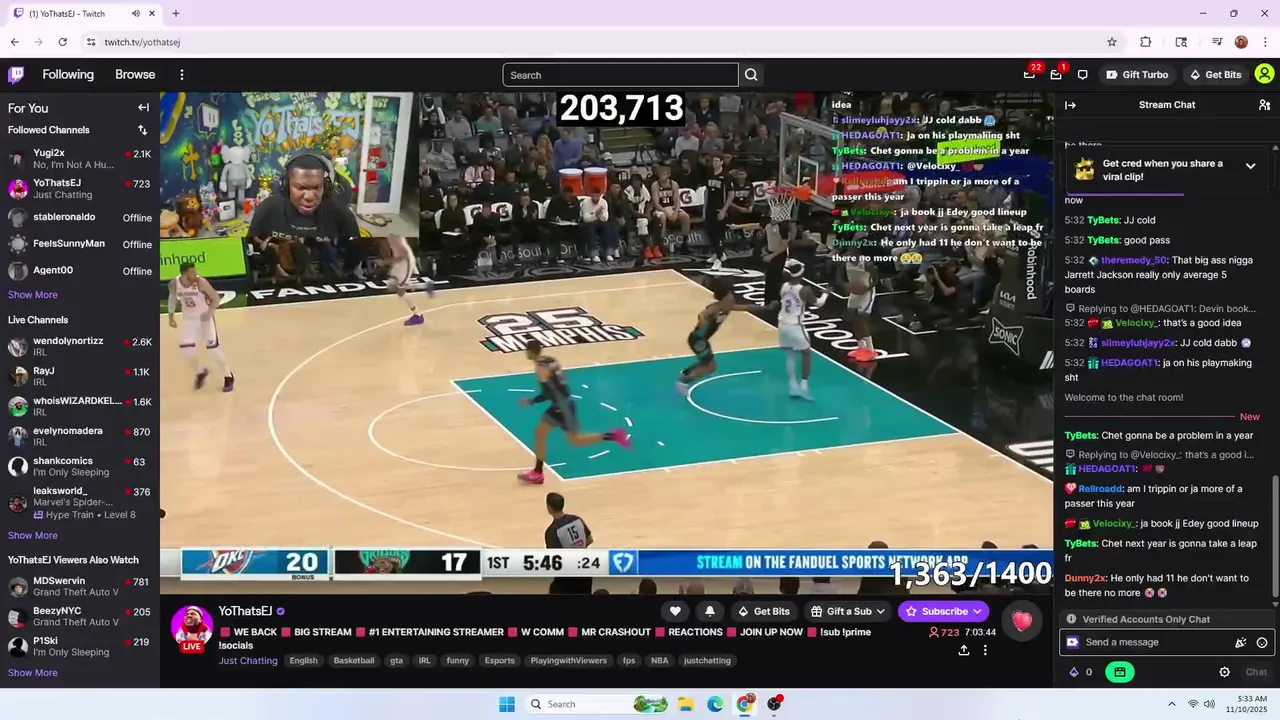Click the Basketball tag
The image size is (1280, 720).
(x=354, y=661)
